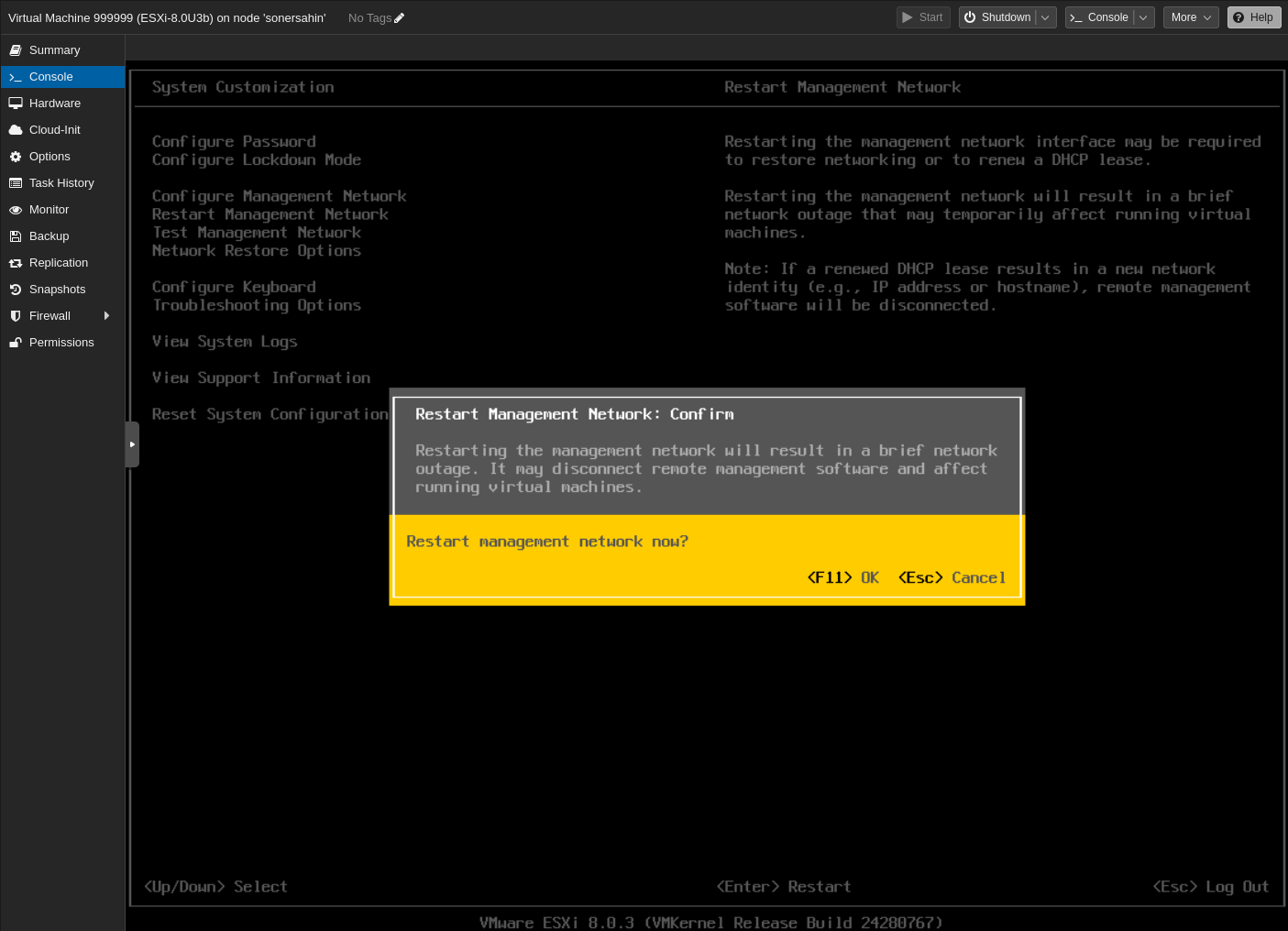
Task: Open the Replication panel
Action: pyautogui.click(x=58, y=262)
